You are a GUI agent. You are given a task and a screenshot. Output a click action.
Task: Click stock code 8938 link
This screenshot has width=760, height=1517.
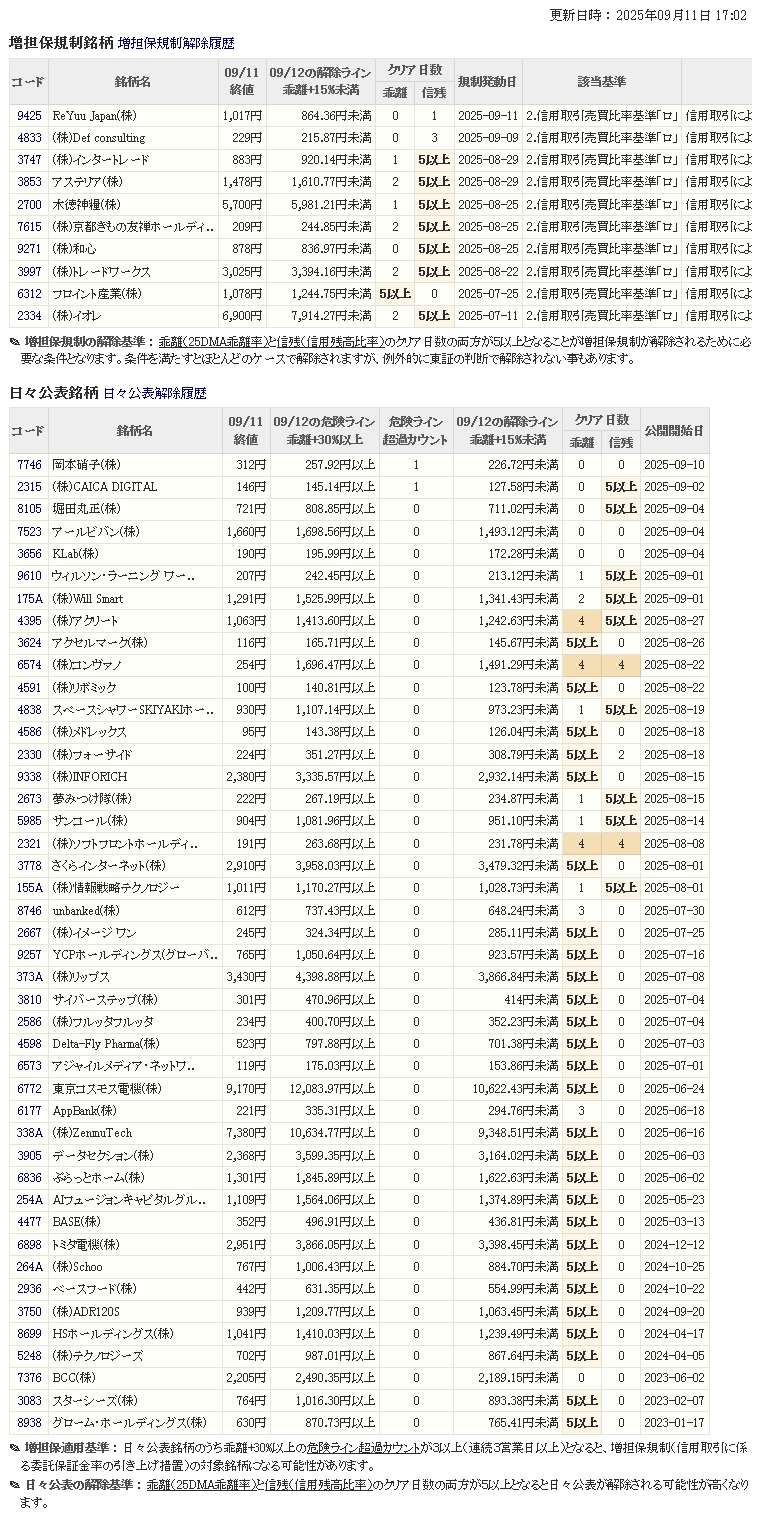(x=29, y=1423)
